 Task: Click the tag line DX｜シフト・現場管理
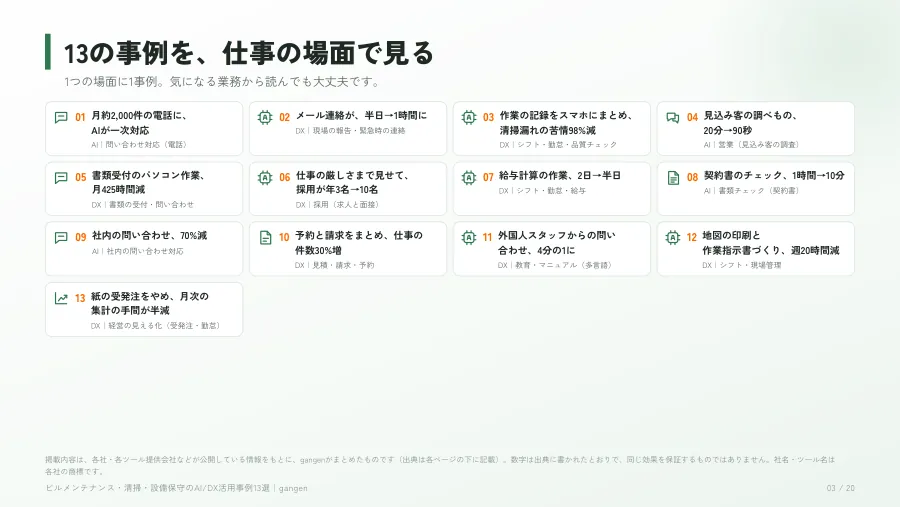(x=742, y=265)
